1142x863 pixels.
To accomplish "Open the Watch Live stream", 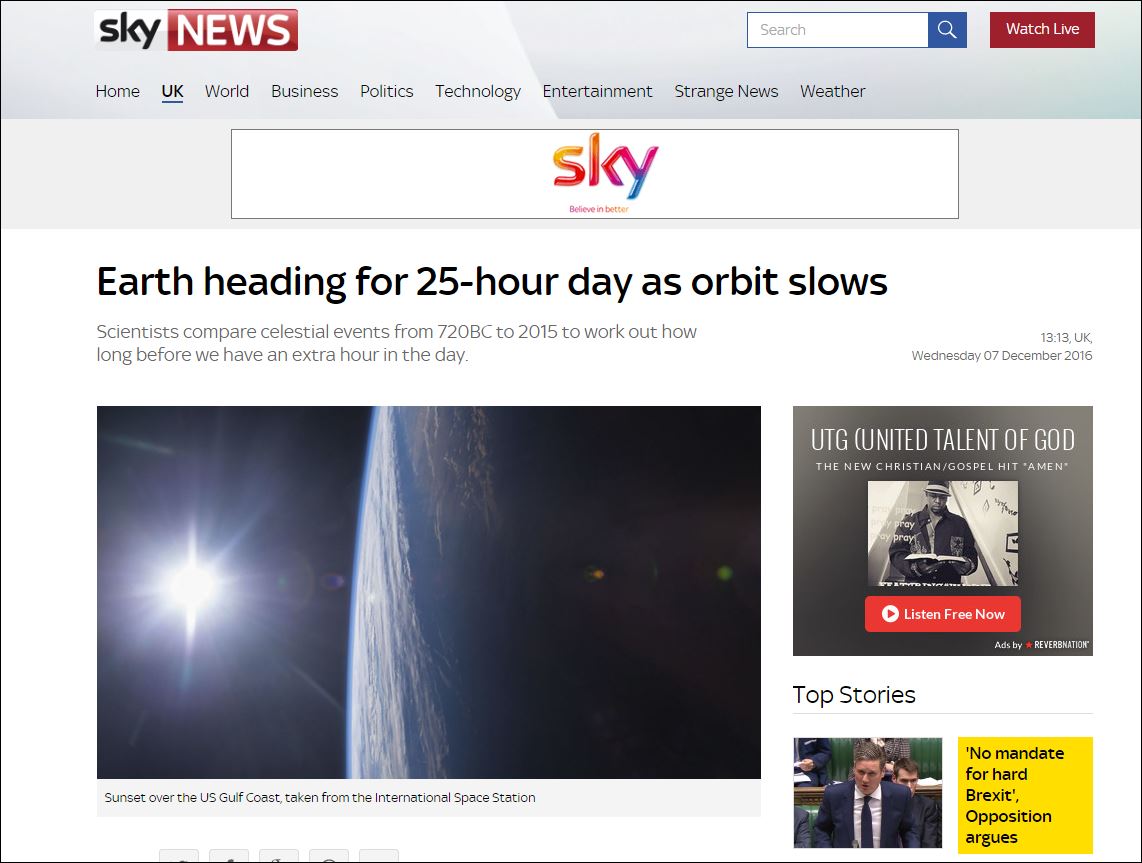I will coord(1042,29).
